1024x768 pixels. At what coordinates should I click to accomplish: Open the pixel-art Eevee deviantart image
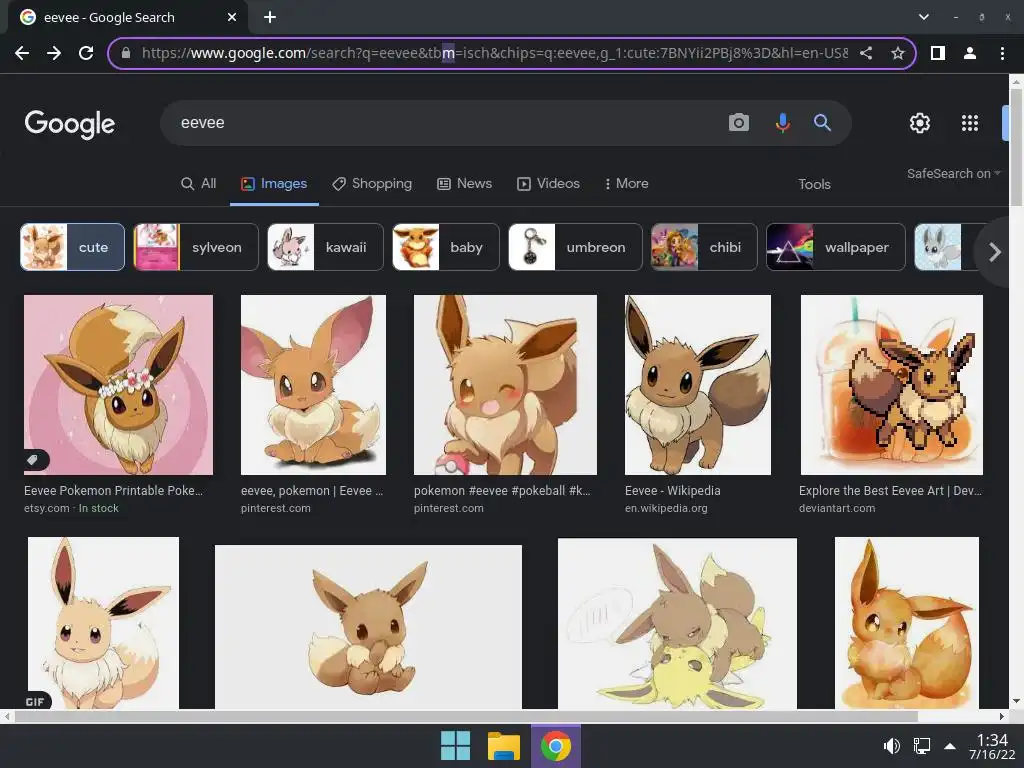coord(891,385)
